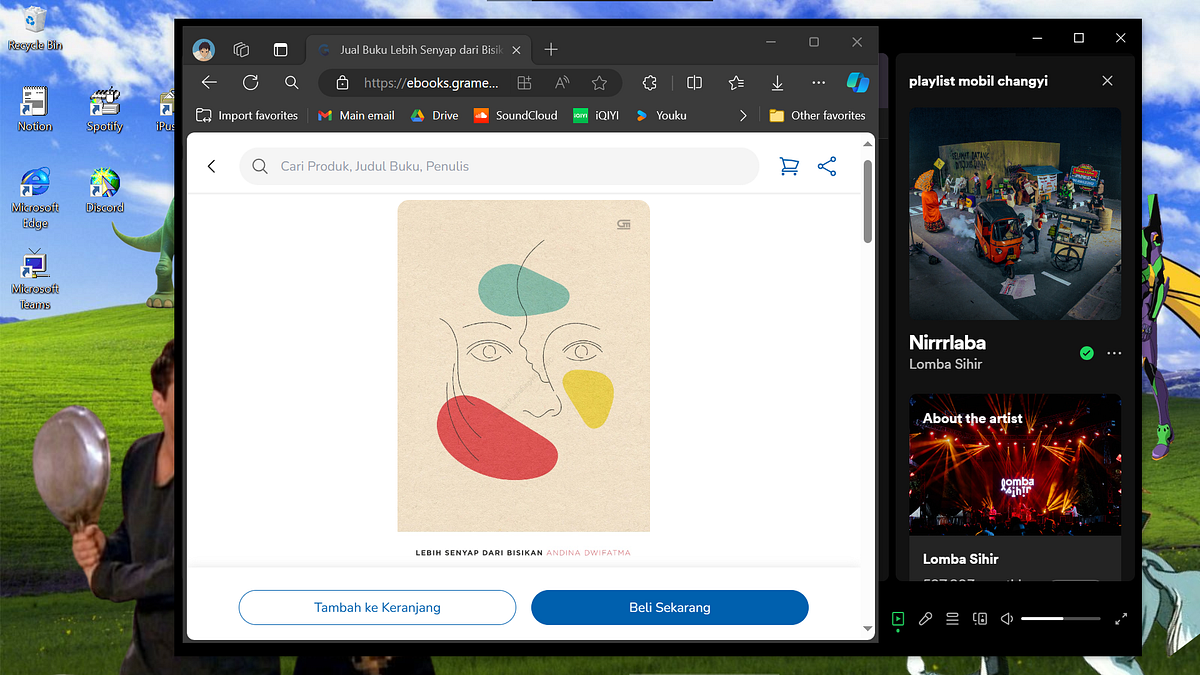Mute Spotify with the volume speaker icon
Image resolution: width=1200 pixels, height=675 pixels.
coord(1007,619)
